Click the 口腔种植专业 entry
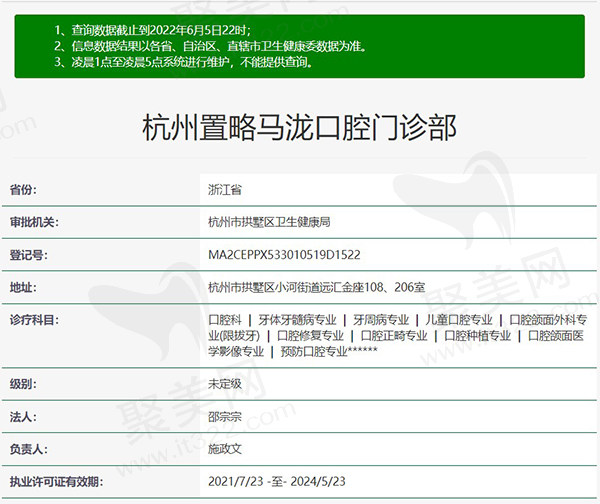Image resolution: width=600 pixels, height=504 pixels. (477, 336)
